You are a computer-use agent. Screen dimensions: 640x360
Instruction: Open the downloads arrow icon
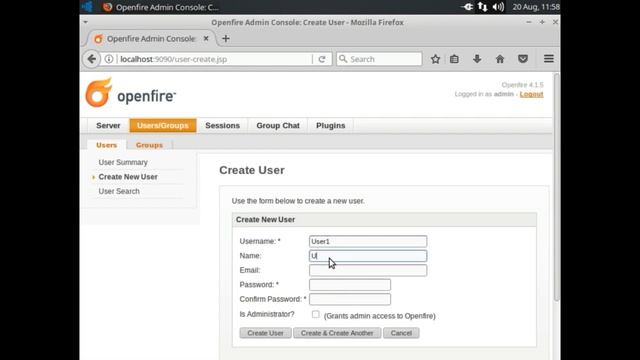[477, 59]
